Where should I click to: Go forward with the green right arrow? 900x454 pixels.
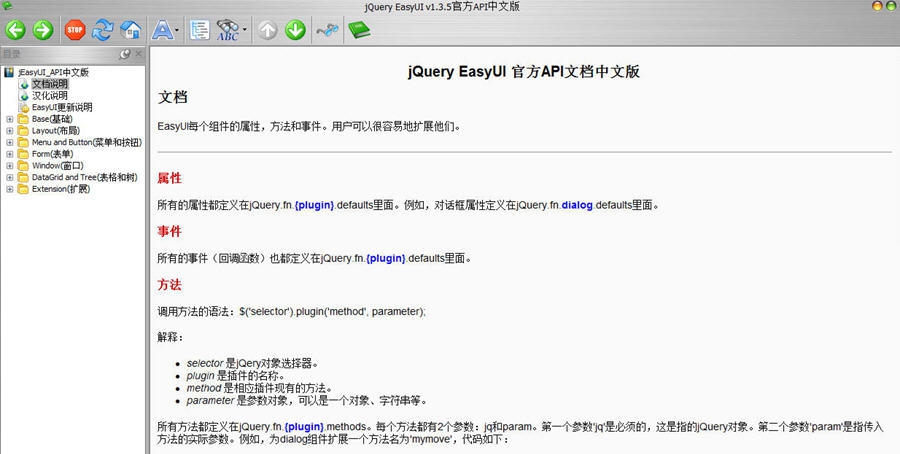tap(43, 30)
